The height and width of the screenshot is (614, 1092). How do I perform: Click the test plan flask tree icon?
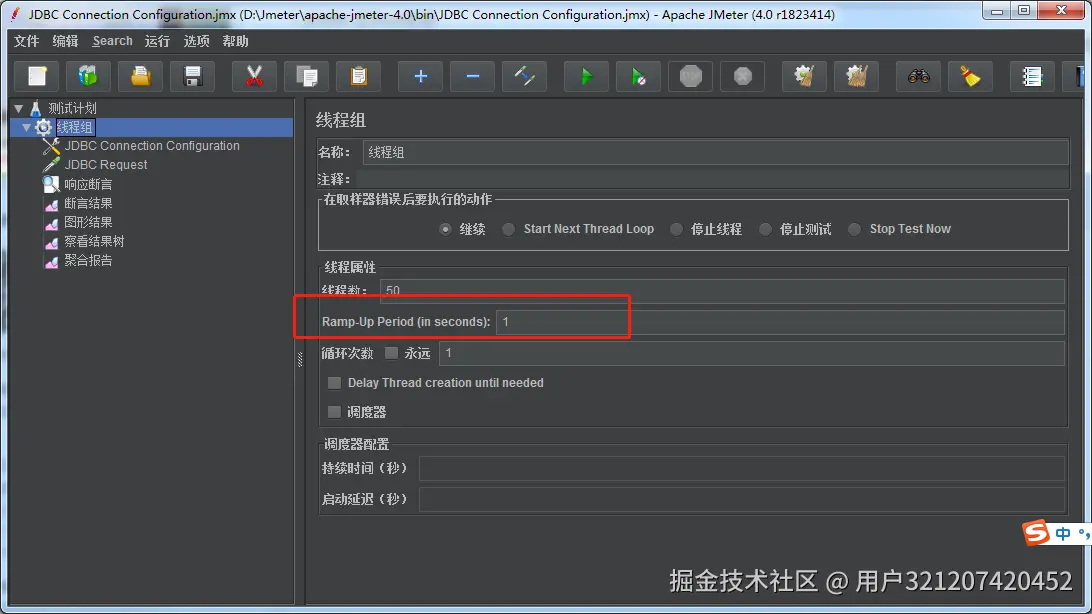[x=36, y=109]
